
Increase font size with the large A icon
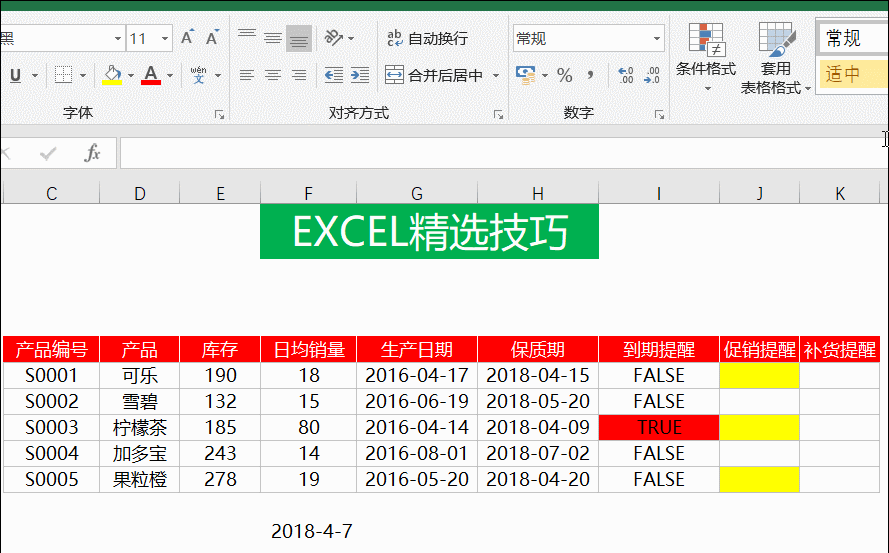click(187, 38)
